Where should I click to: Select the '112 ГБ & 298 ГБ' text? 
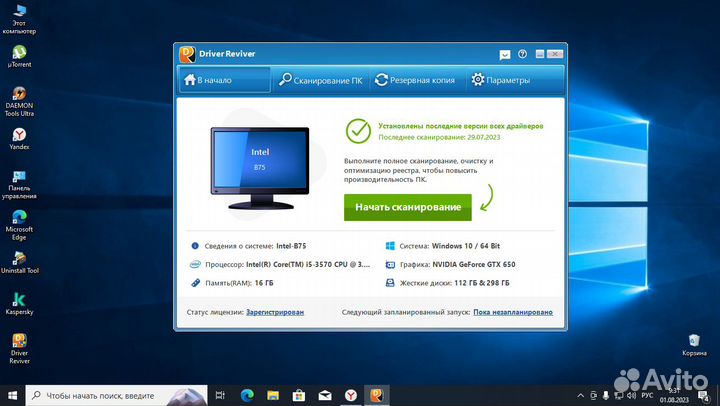[x=482, y=283]
